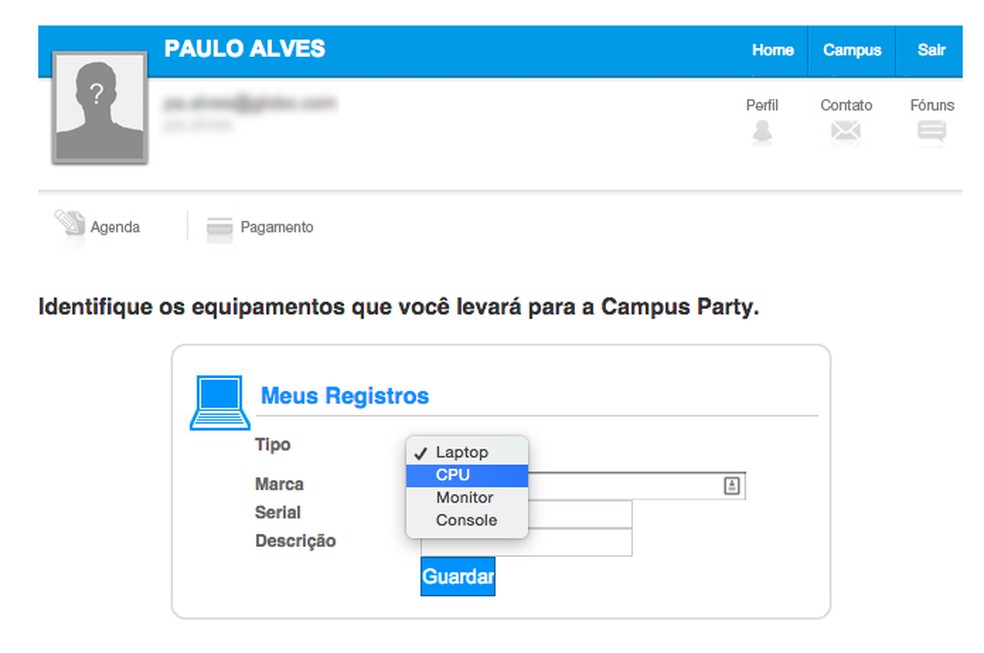Click the Fóruns chat bubble icon
Screen dimensions: 984x653
931,131
